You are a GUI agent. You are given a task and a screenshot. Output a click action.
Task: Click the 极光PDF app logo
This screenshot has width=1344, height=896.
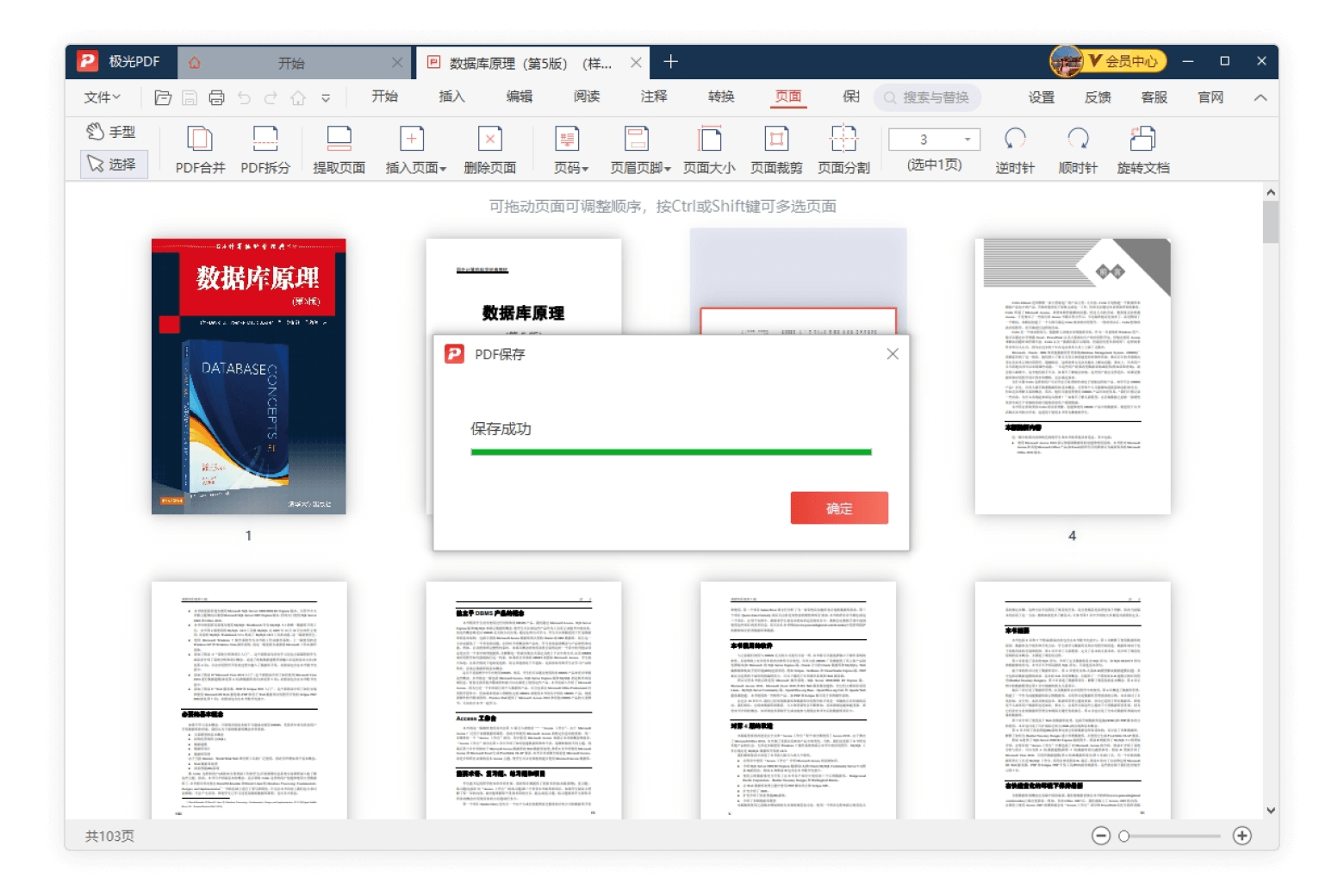(x=87, y=61)
